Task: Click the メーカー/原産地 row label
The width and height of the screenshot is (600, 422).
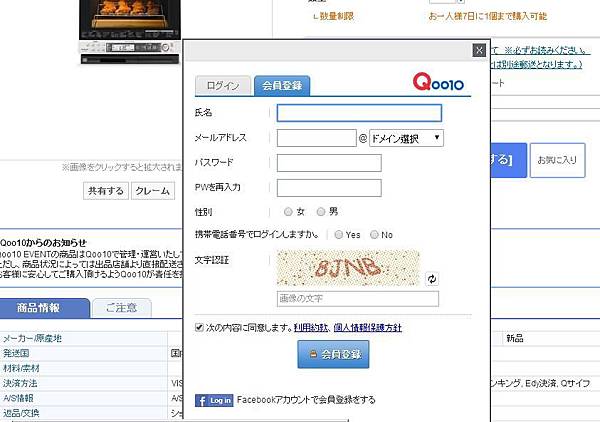Action: pos(32,338)
